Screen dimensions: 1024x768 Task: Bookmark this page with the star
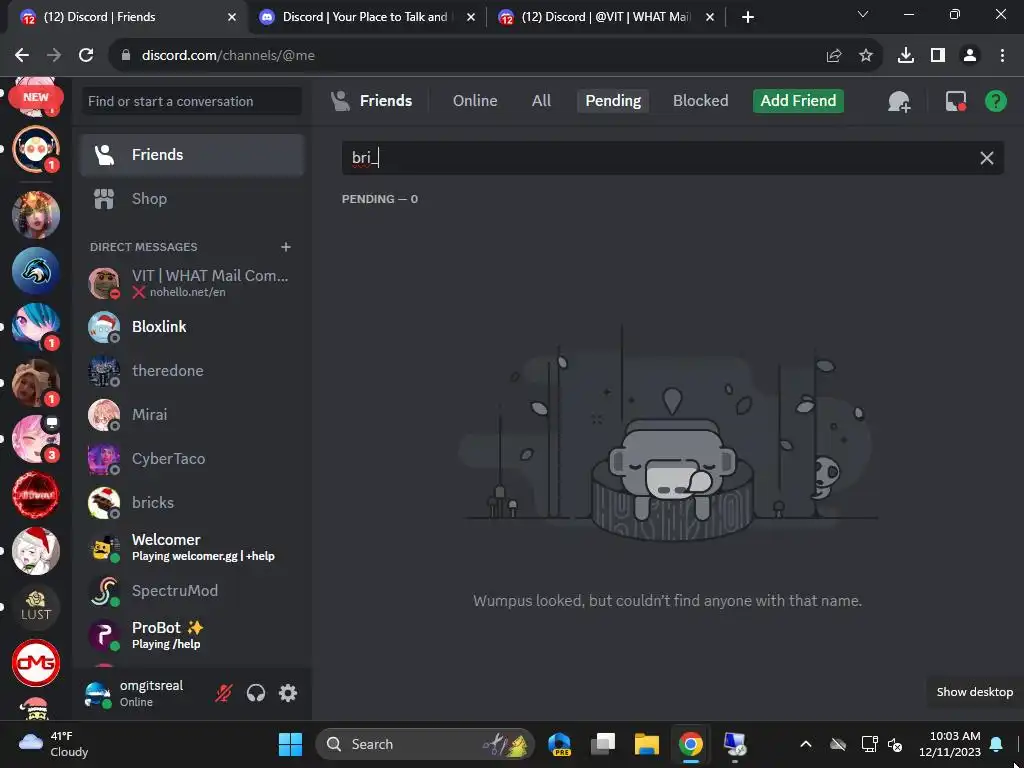coord(865,56)
